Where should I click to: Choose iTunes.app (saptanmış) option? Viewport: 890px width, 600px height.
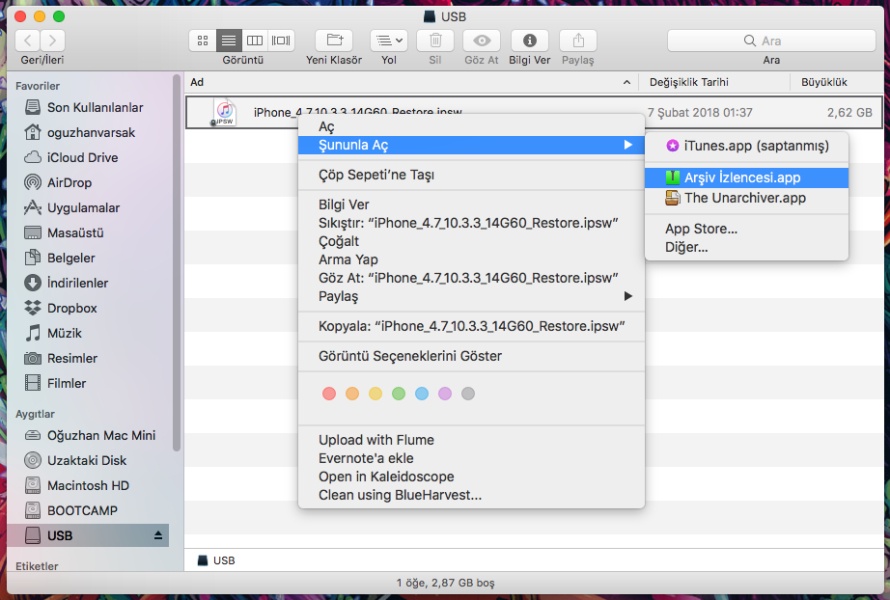756,146
